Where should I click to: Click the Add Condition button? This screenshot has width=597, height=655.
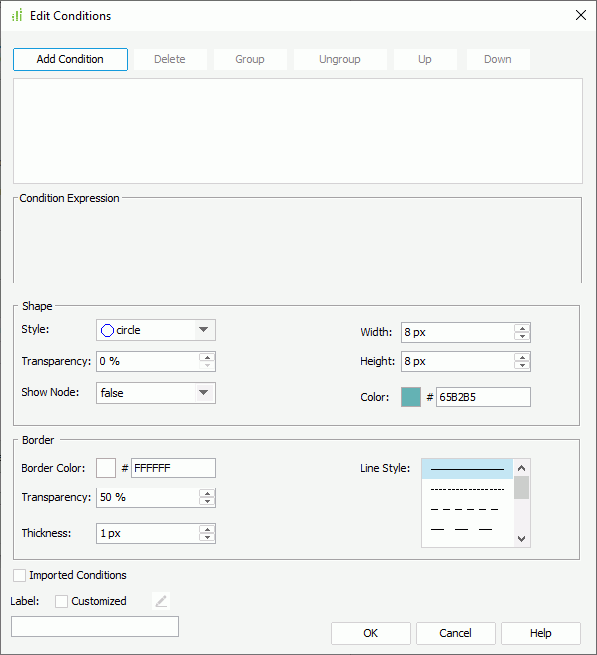70,59
